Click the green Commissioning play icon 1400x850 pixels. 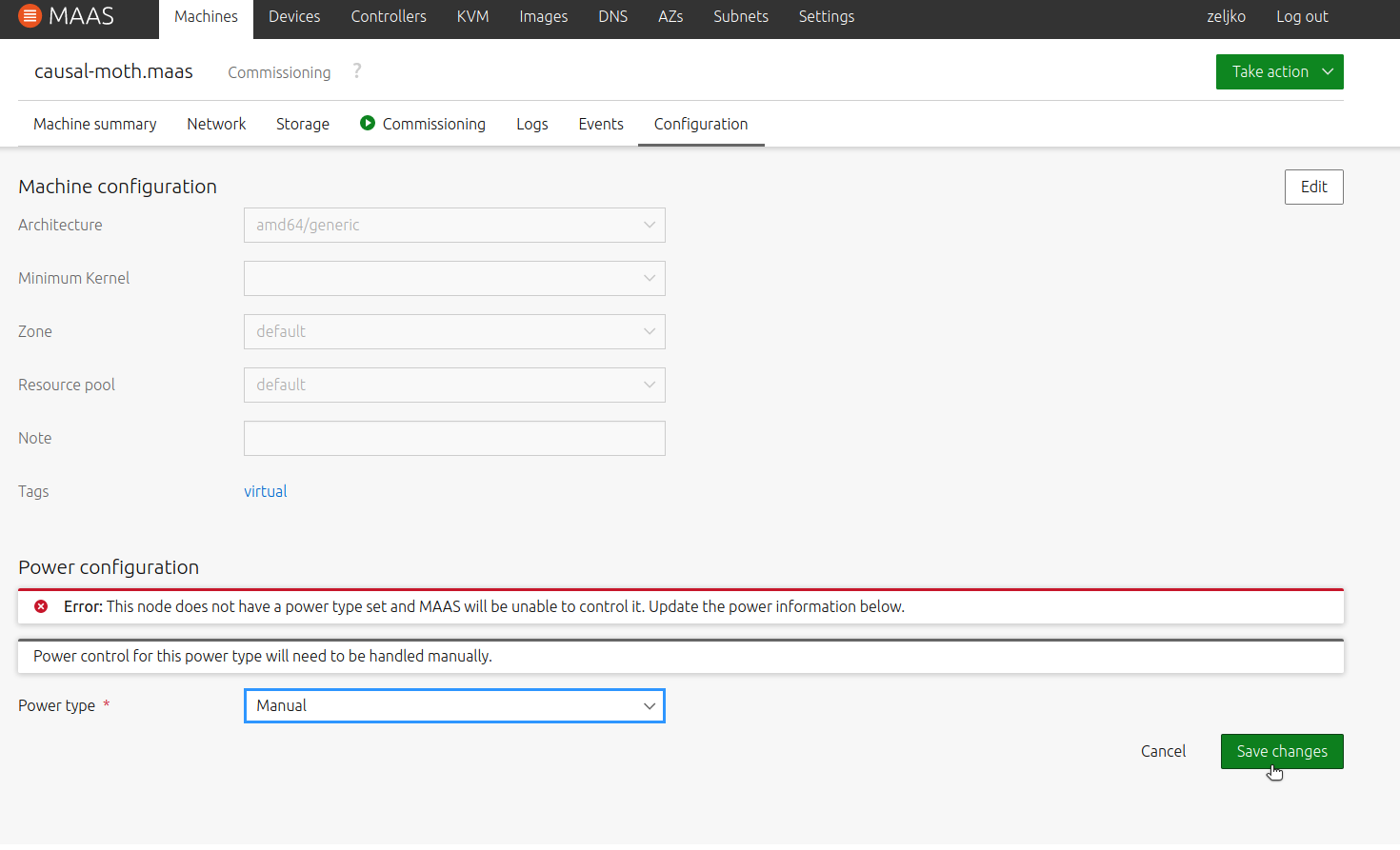[368, 123]
